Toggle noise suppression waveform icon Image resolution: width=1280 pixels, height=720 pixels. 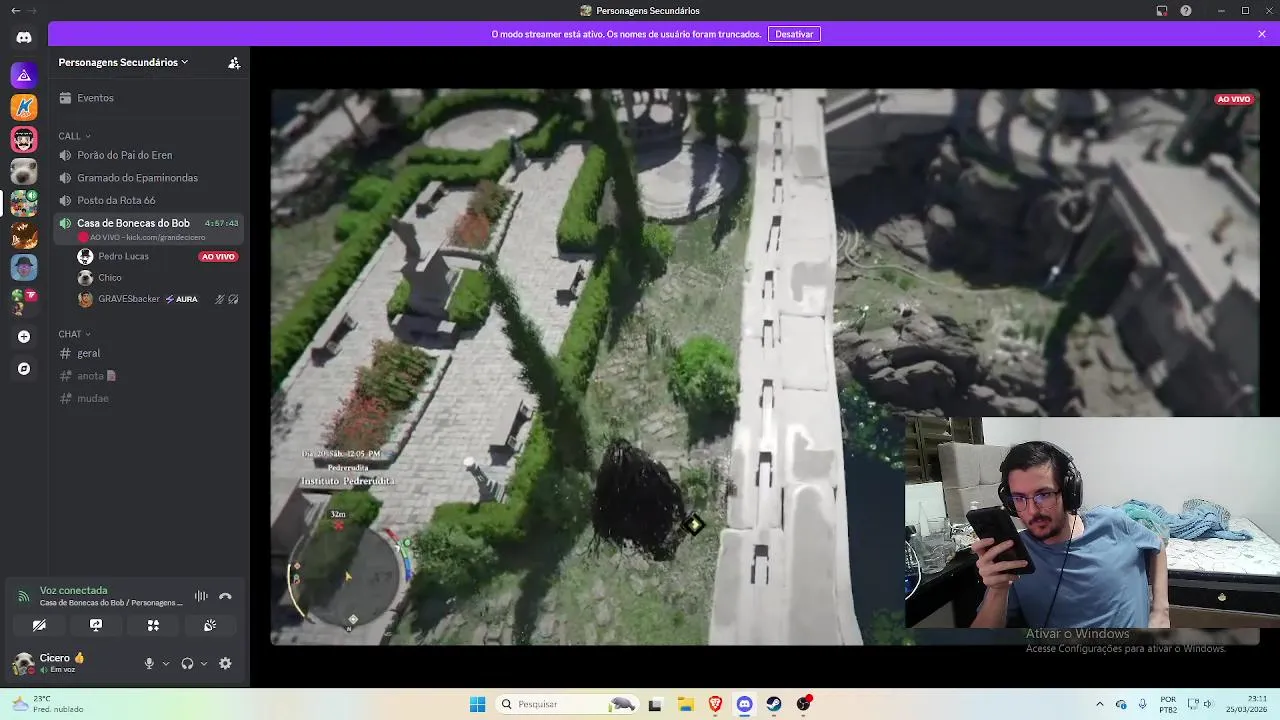[x=201, y=596]
